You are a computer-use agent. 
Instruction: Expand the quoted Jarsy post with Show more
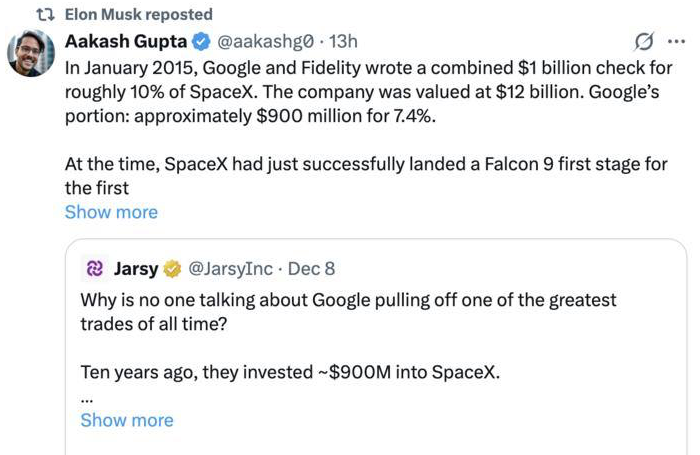tap(127, 420)
